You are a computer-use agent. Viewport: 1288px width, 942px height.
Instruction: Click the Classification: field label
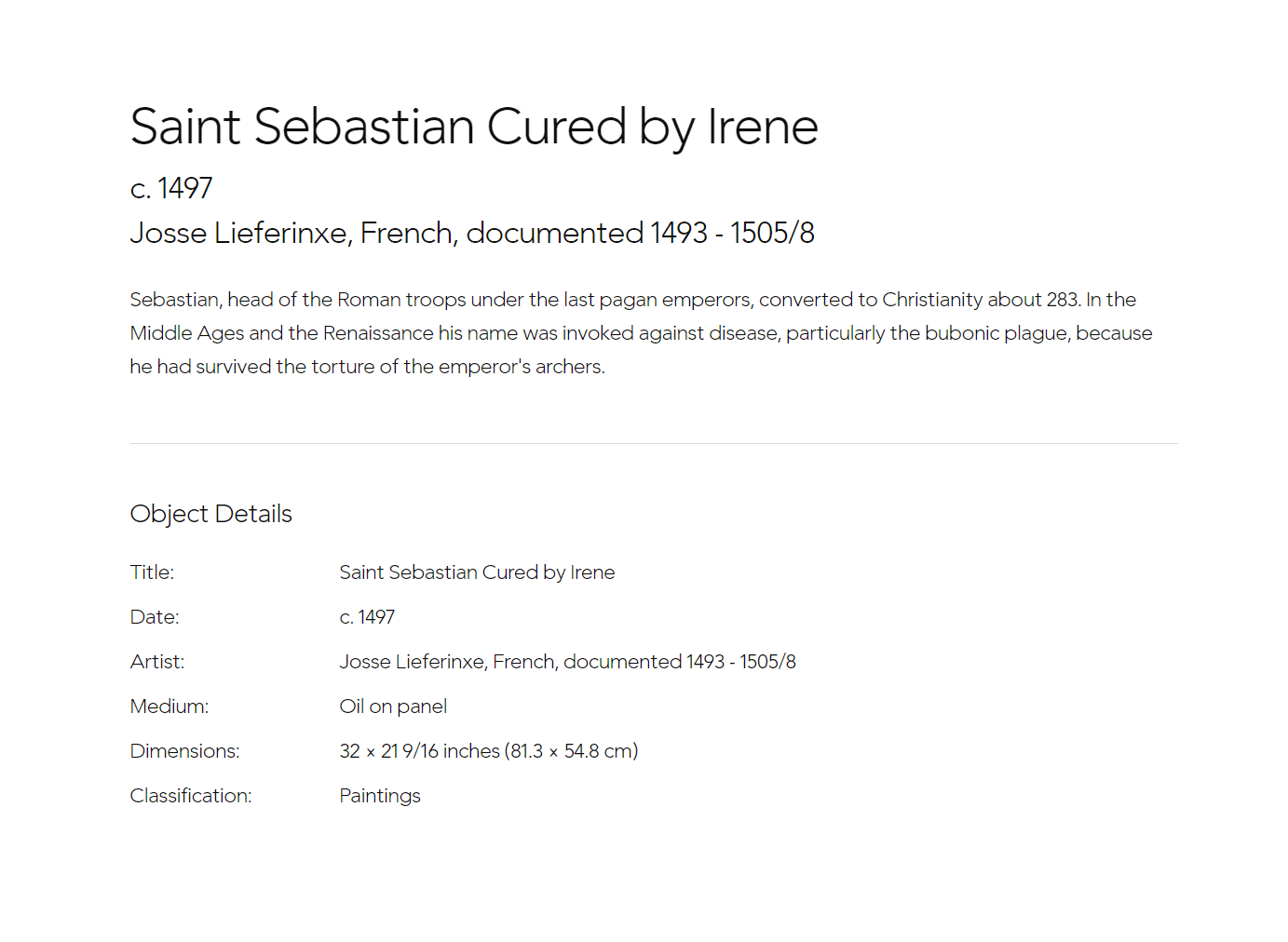tap(191, 796)
